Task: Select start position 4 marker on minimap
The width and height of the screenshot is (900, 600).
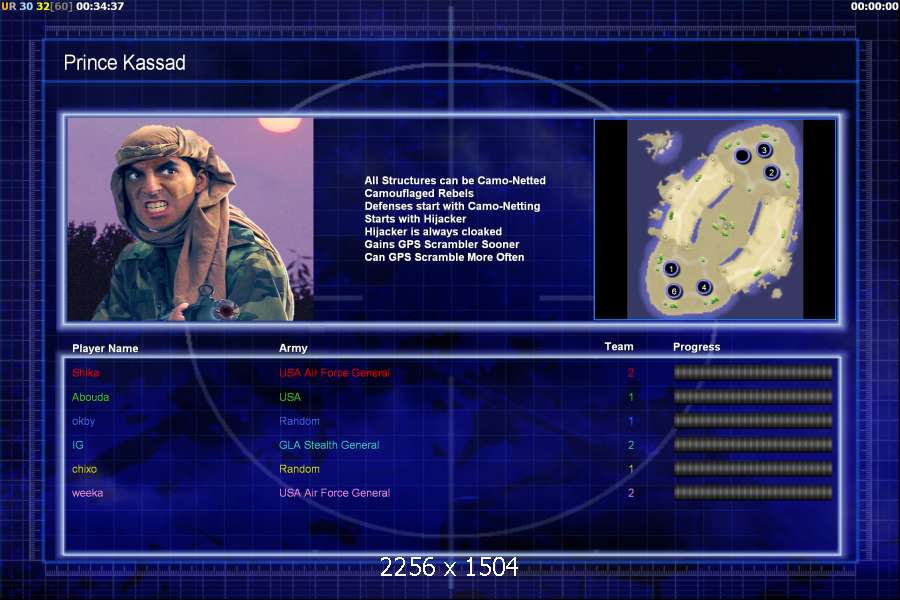Action: (704, 287)
